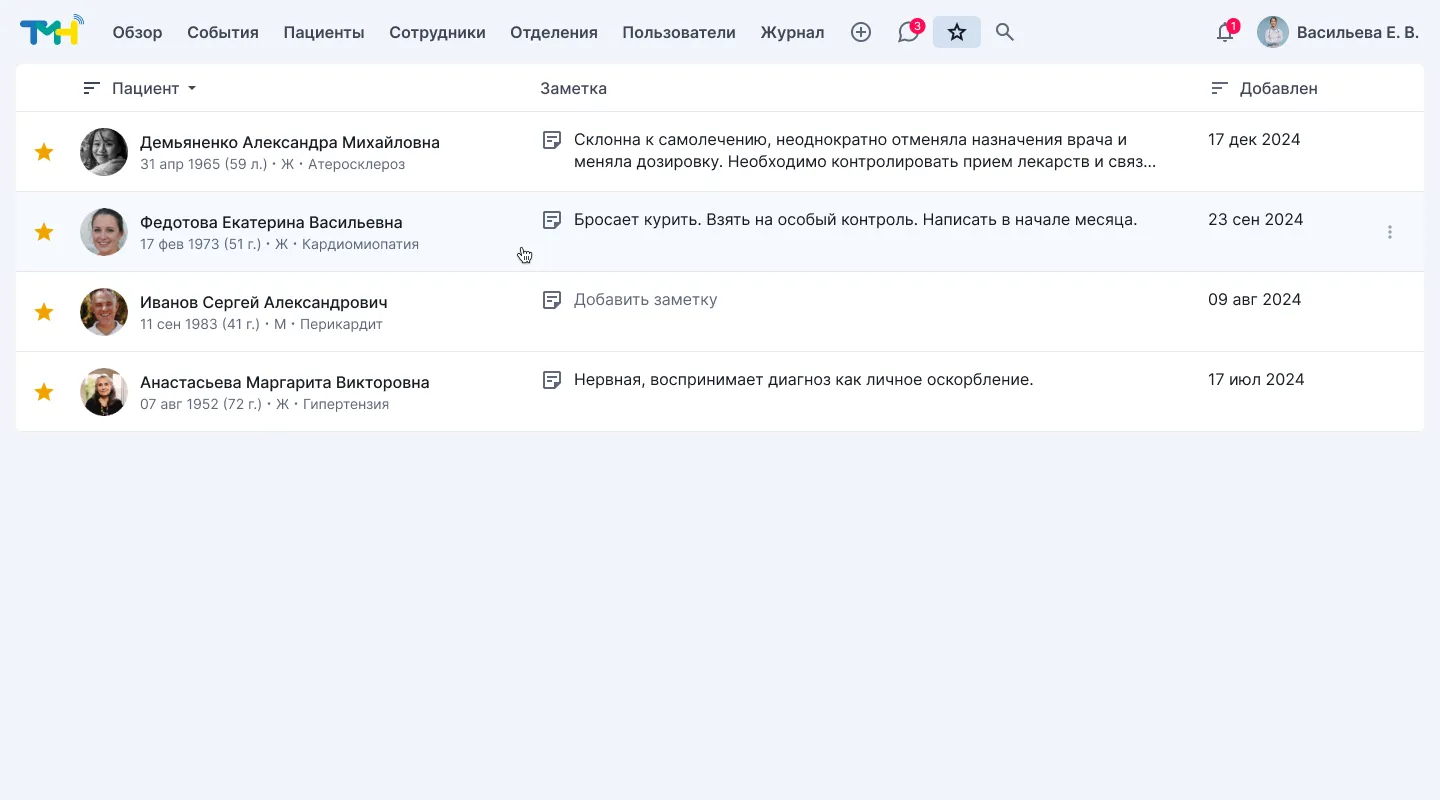The image size is (1440, 800).
Task: Open the Обзор section
Action: (x=137, y=32)
